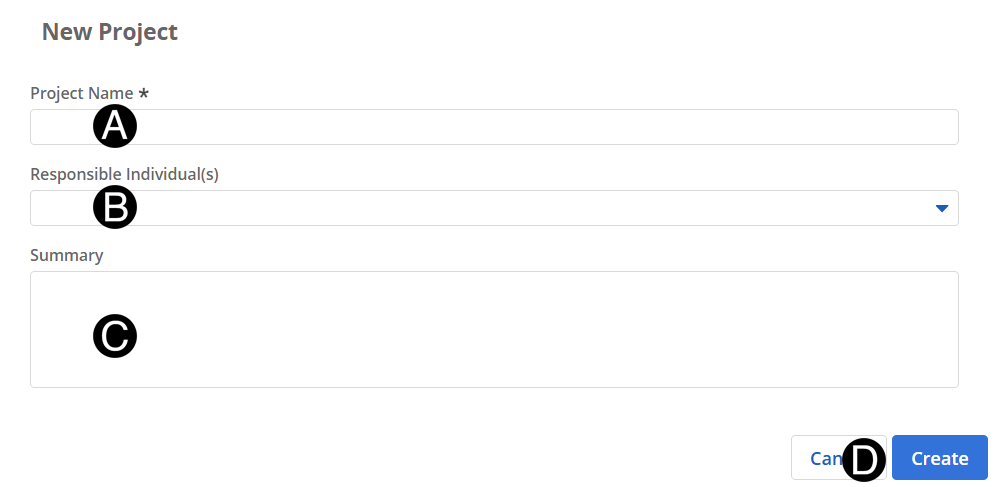
Task: Click the required asterisk beside Project Name
Action: [x=144, y=93]
